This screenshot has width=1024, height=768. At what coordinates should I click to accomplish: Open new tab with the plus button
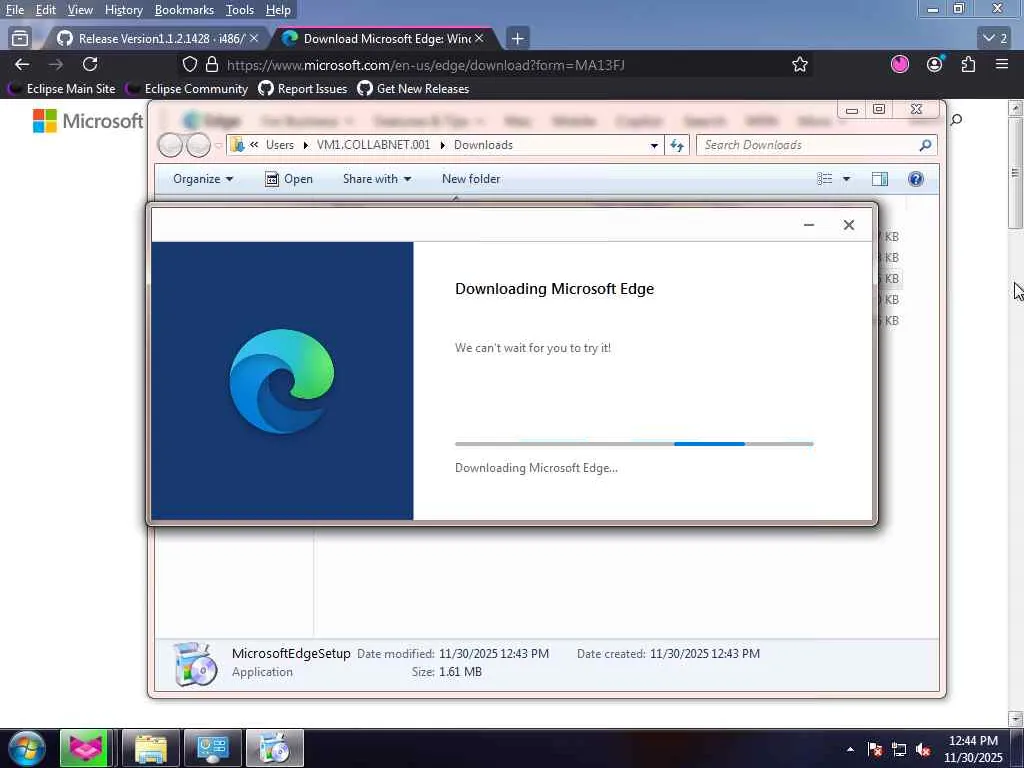click(517, 39)
